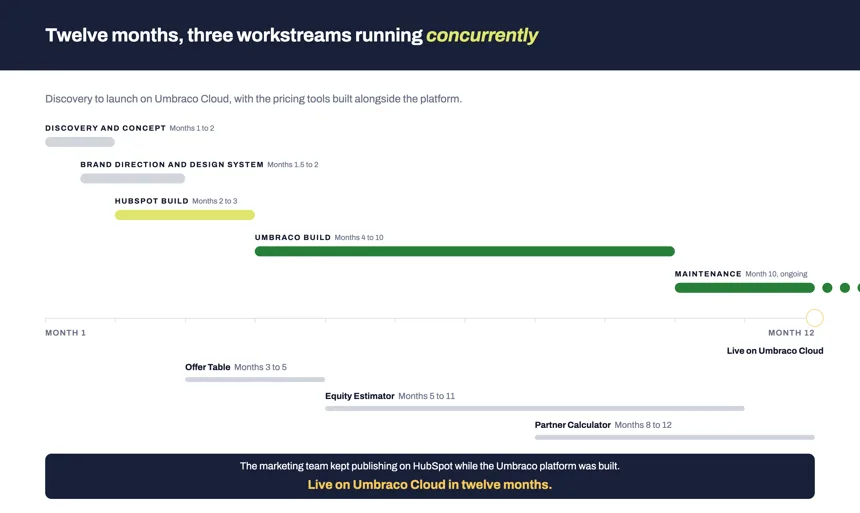Viewport: 860px width, 513px height.
Task: Click the 'DISCOVERY AND CONCEPT' label
Action: pos(105,128)
